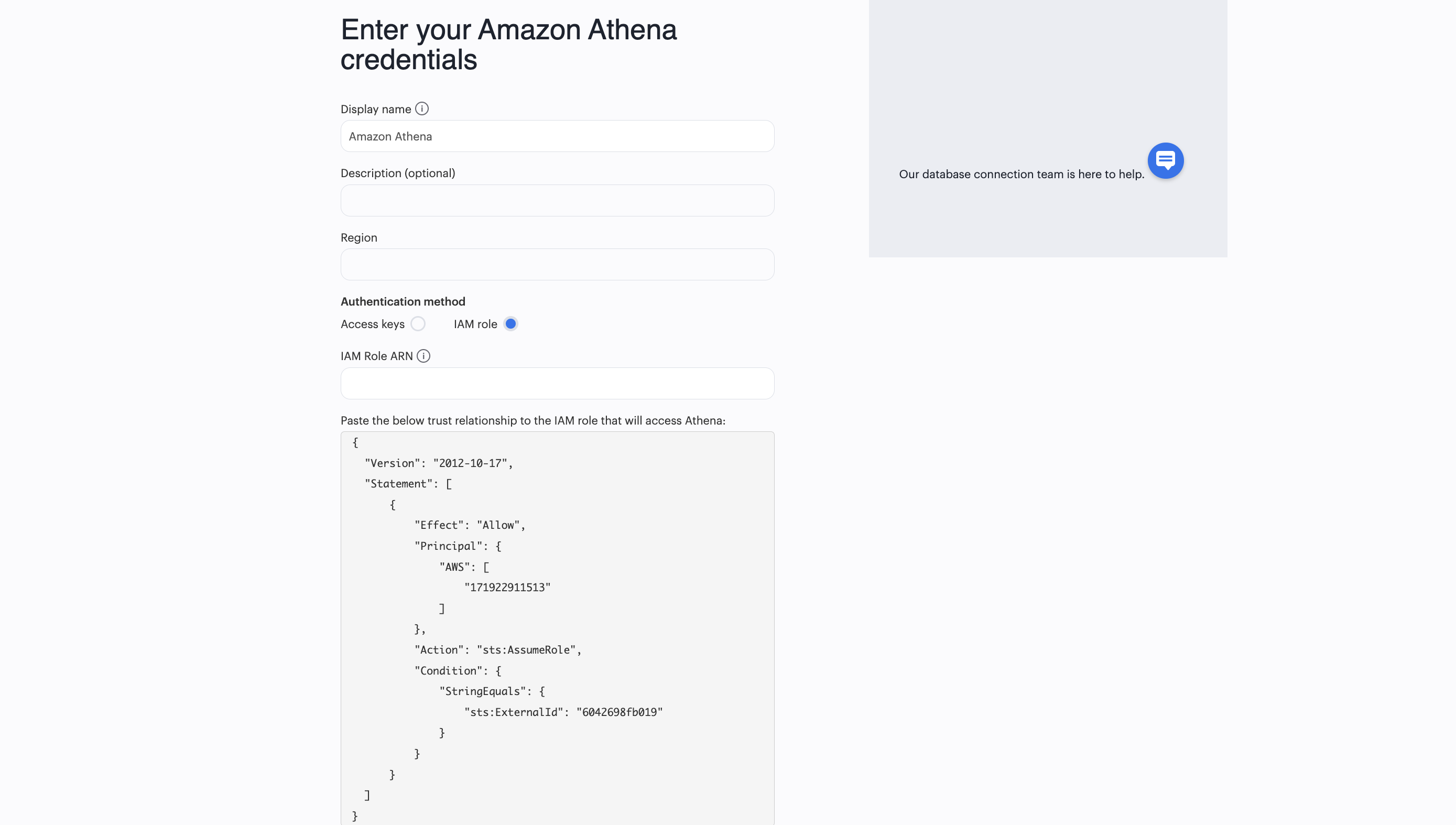The image size is (1456, 825).
Task: Click the database connection team help text
Action: (1021, 175)
